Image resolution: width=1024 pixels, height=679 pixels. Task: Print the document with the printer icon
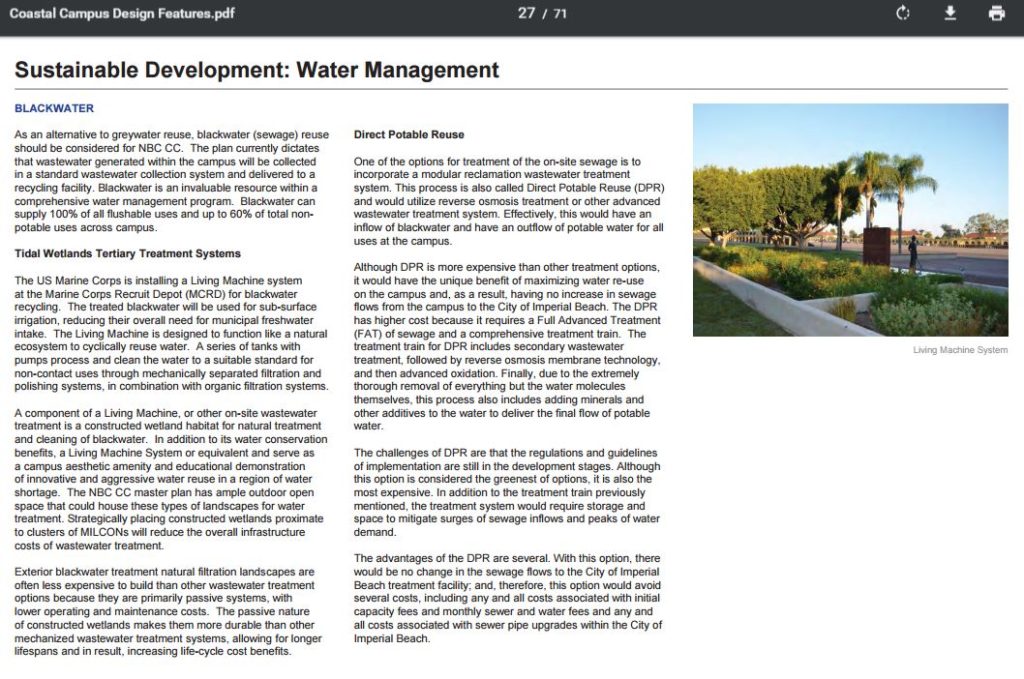point(996,13)
